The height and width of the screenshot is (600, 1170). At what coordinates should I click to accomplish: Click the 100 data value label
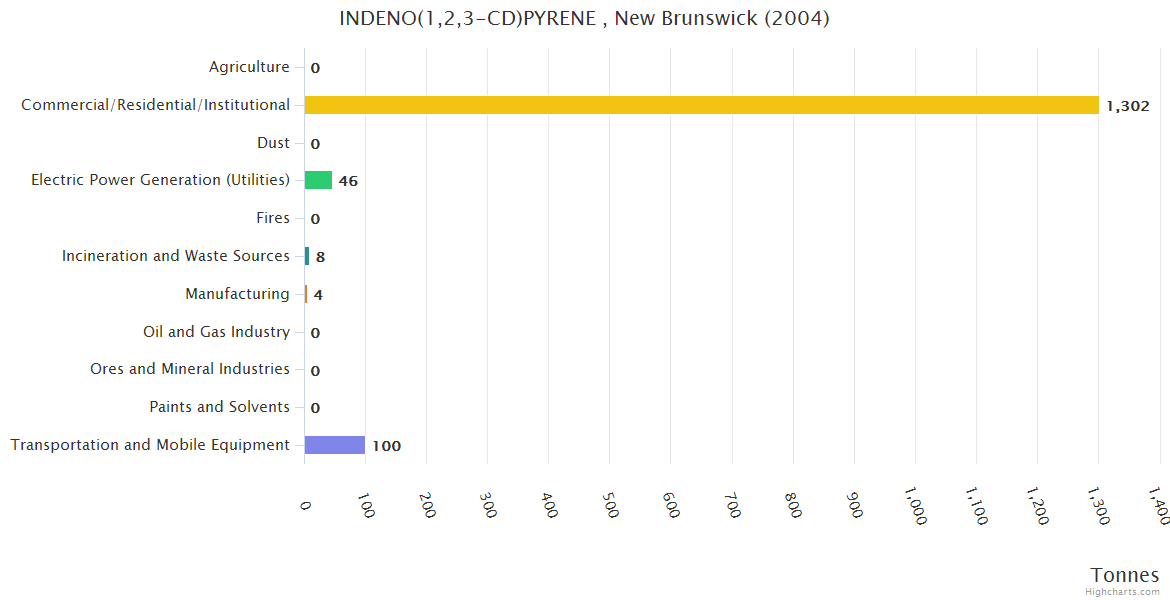pos(387,446)
